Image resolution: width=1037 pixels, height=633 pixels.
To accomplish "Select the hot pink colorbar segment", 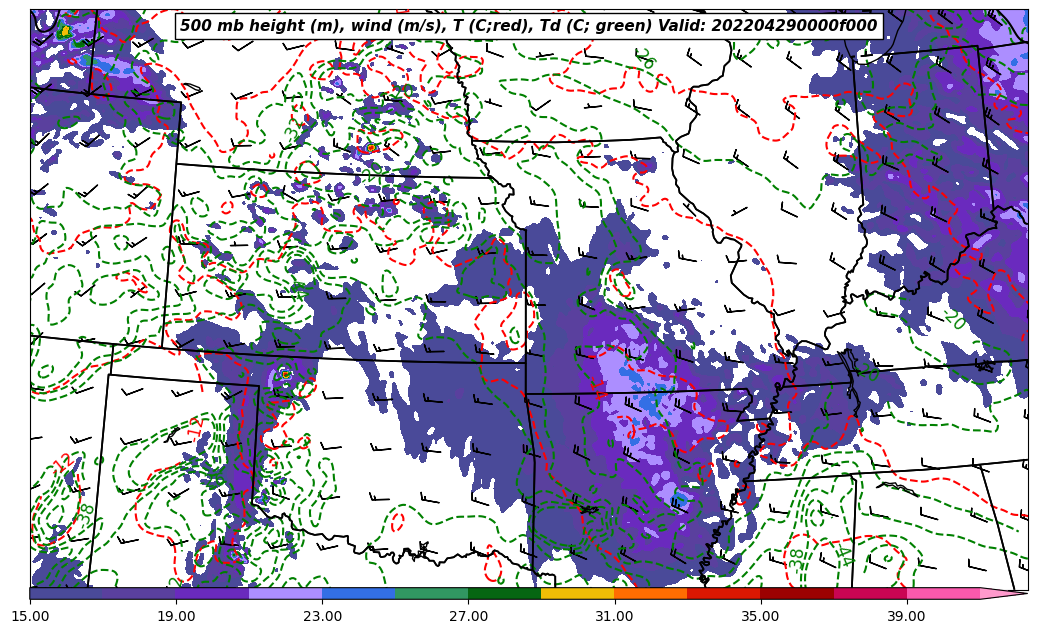I will coord(942,593).
